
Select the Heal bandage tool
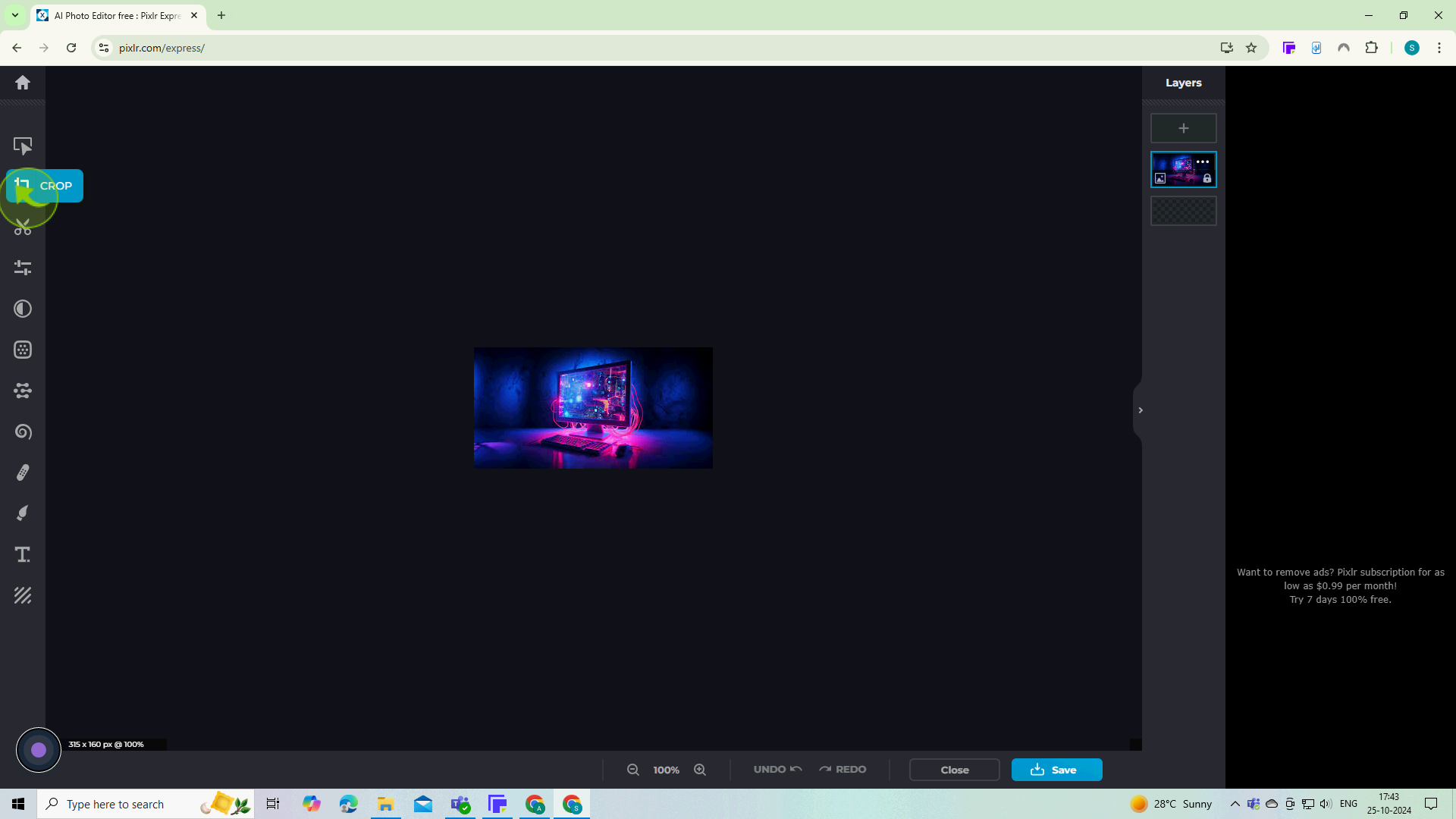(x=23, y=472)
